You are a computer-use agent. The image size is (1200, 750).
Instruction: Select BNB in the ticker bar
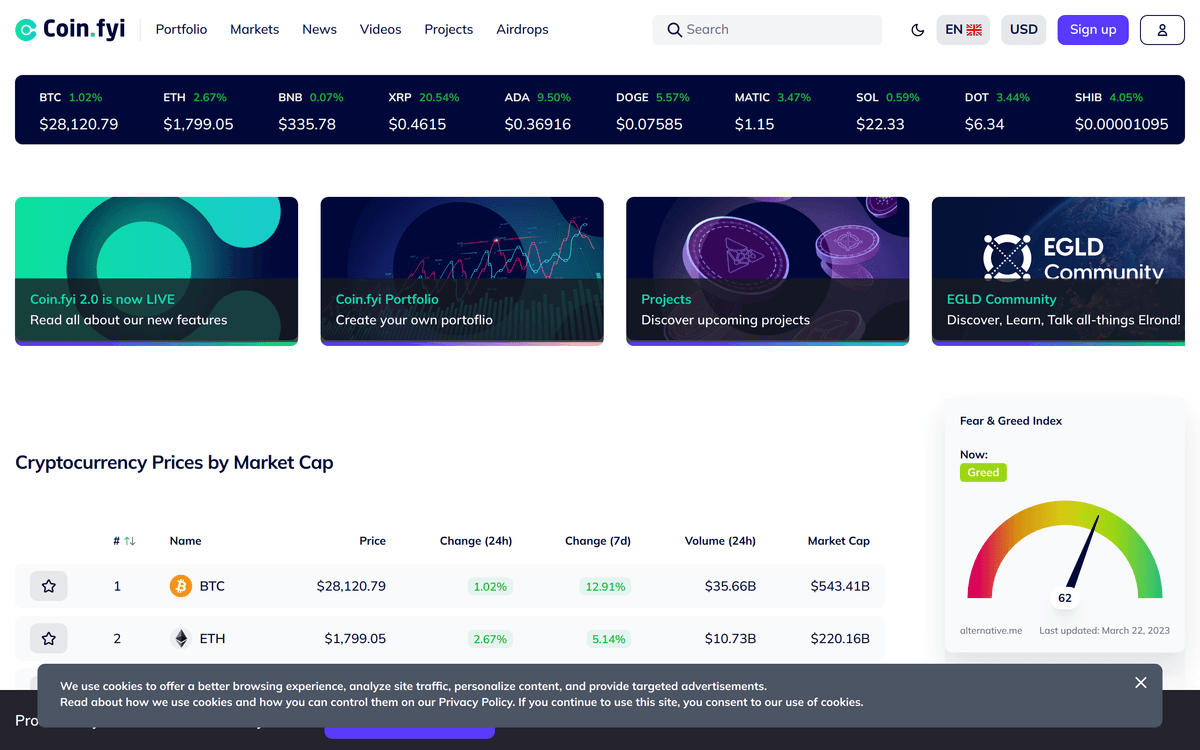[x=311, y=111]
